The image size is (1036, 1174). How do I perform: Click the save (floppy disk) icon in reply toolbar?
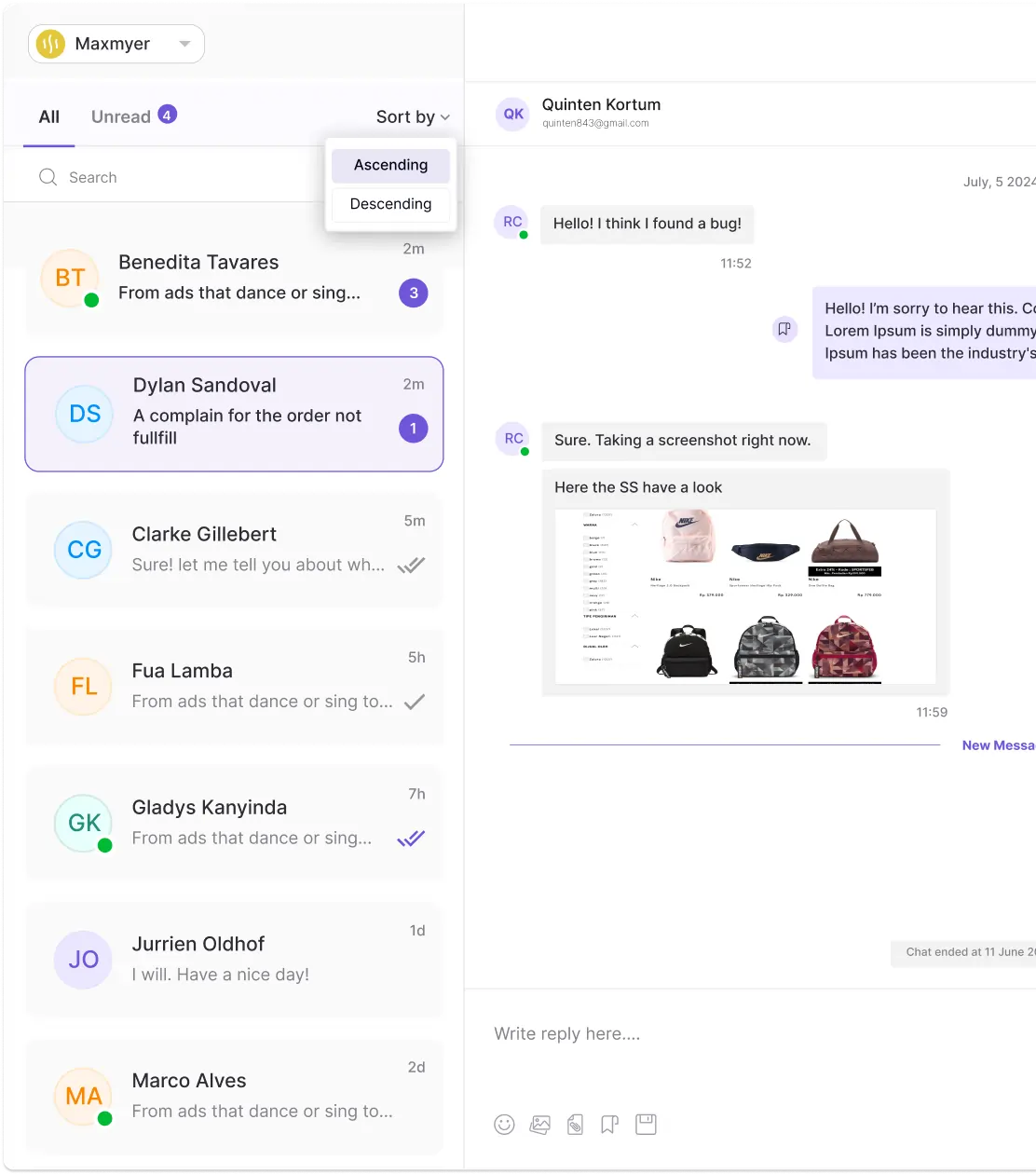646,1124
